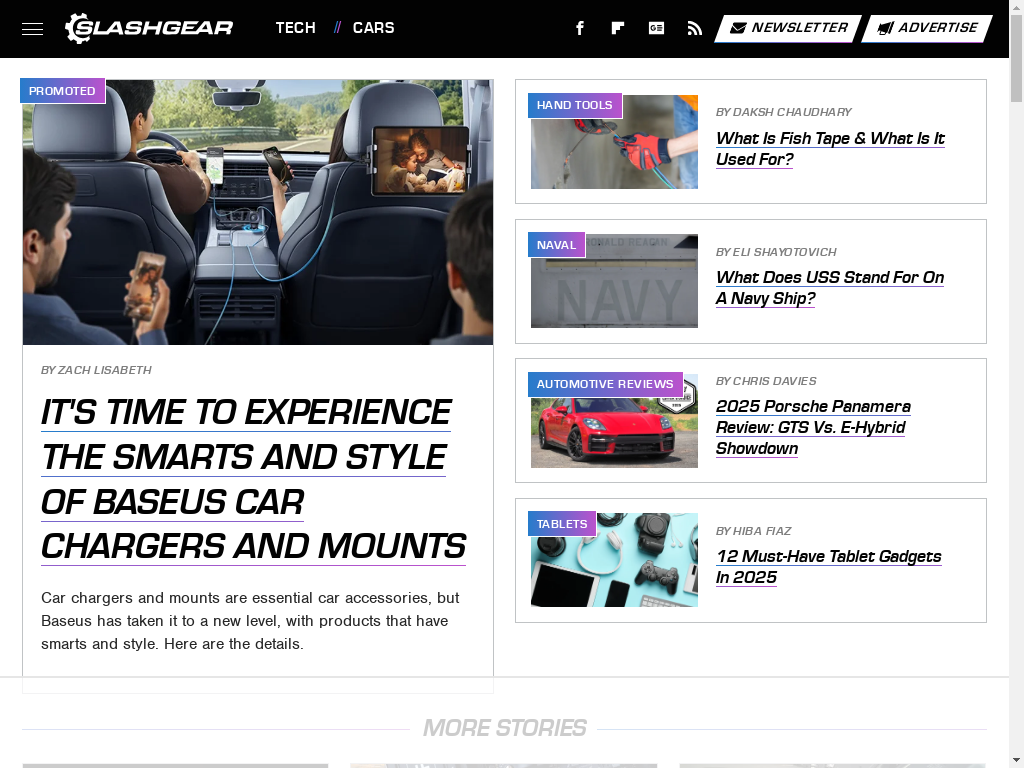Open the Google News icon link

coord(656,28)
